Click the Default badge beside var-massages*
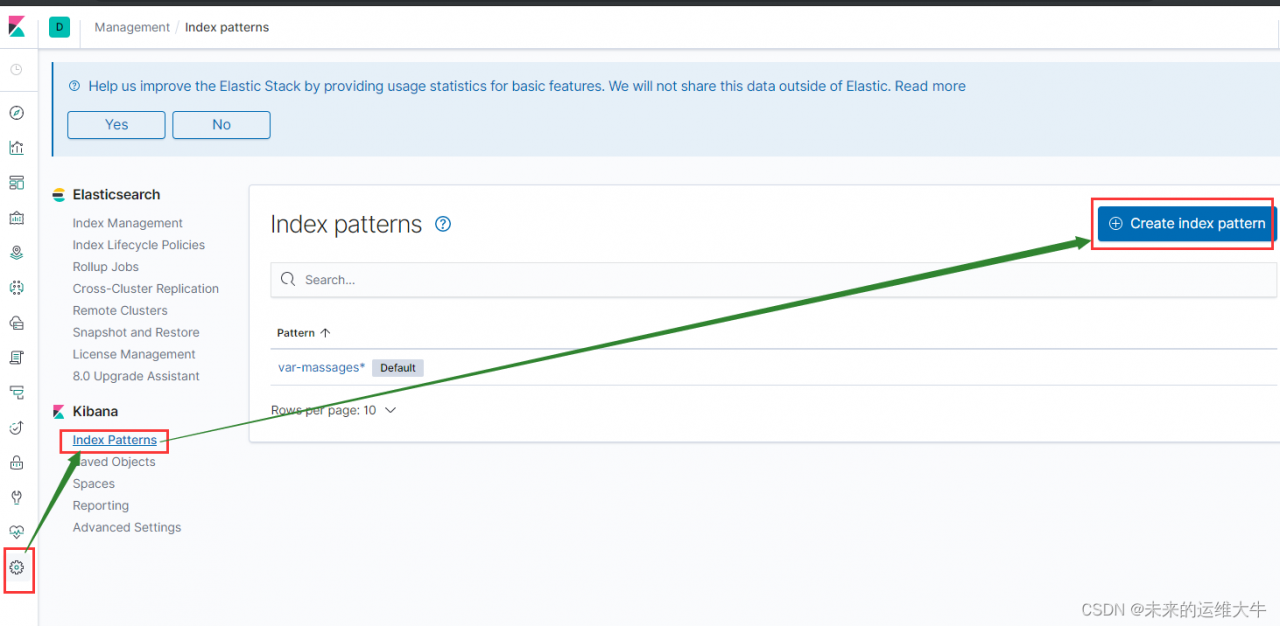Viewport: 1280px width, 626px height. tap(397, 368)
